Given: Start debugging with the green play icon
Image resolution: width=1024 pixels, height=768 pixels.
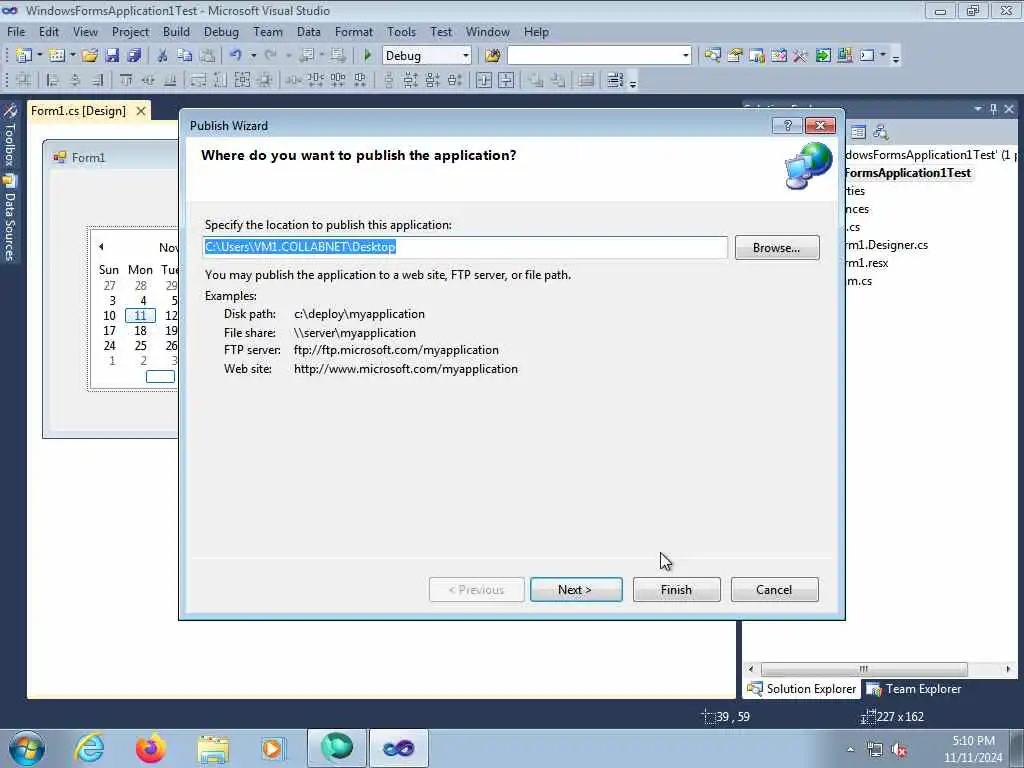Looking at the screenshot, I should coord(367,56).
